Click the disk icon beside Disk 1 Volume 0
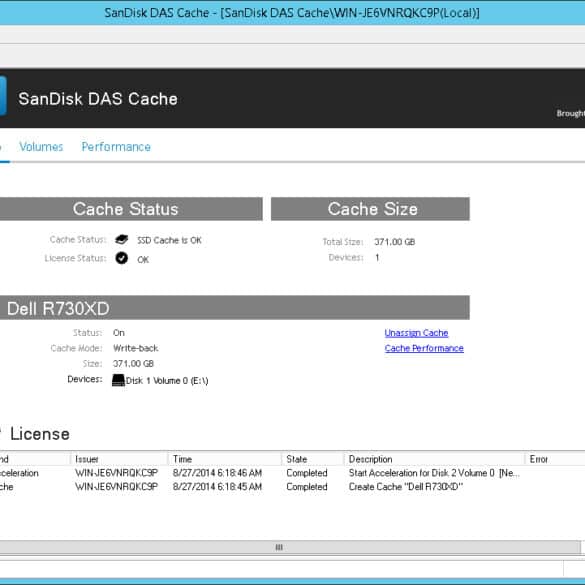This screenshot has height=585, width=585. point(118,381)
